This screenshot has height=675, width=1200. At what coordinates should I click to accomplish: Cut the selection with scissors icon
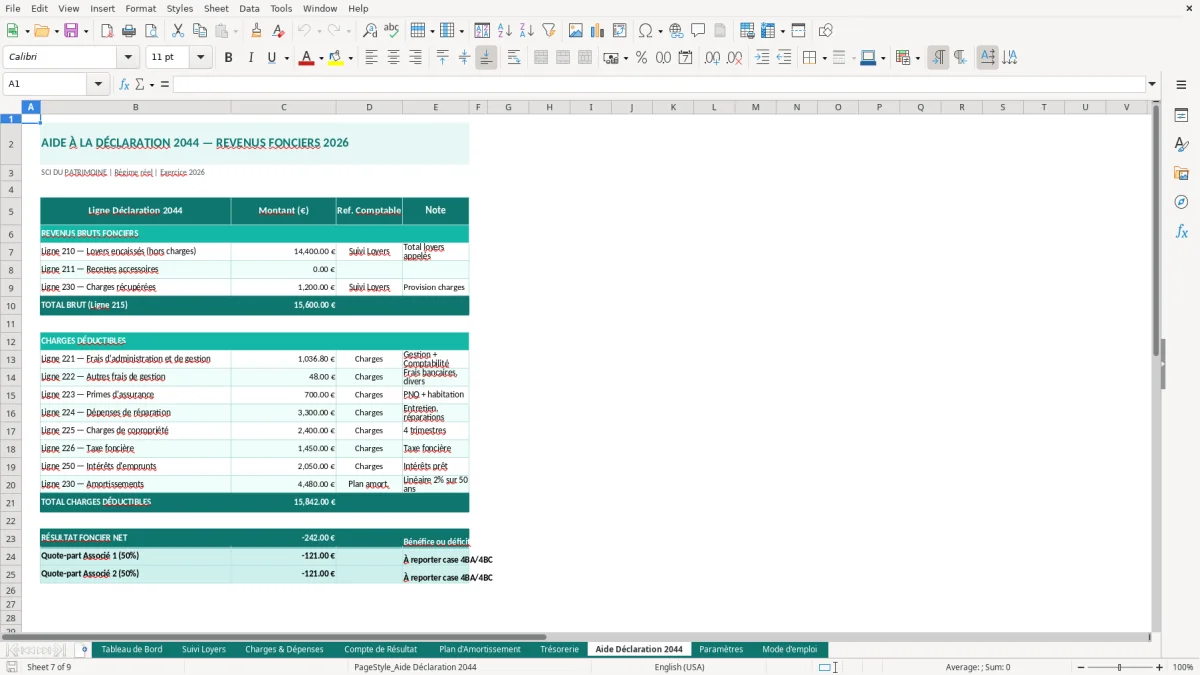point(177,31)
